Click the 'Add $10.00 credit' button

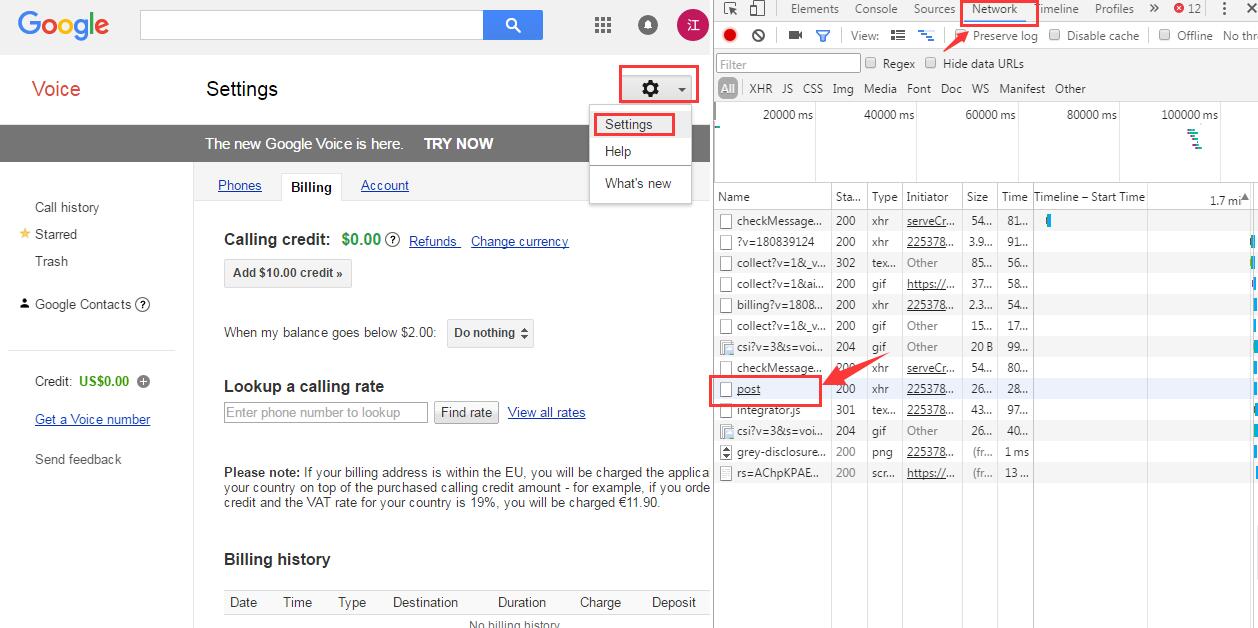(x=287, y=273)
